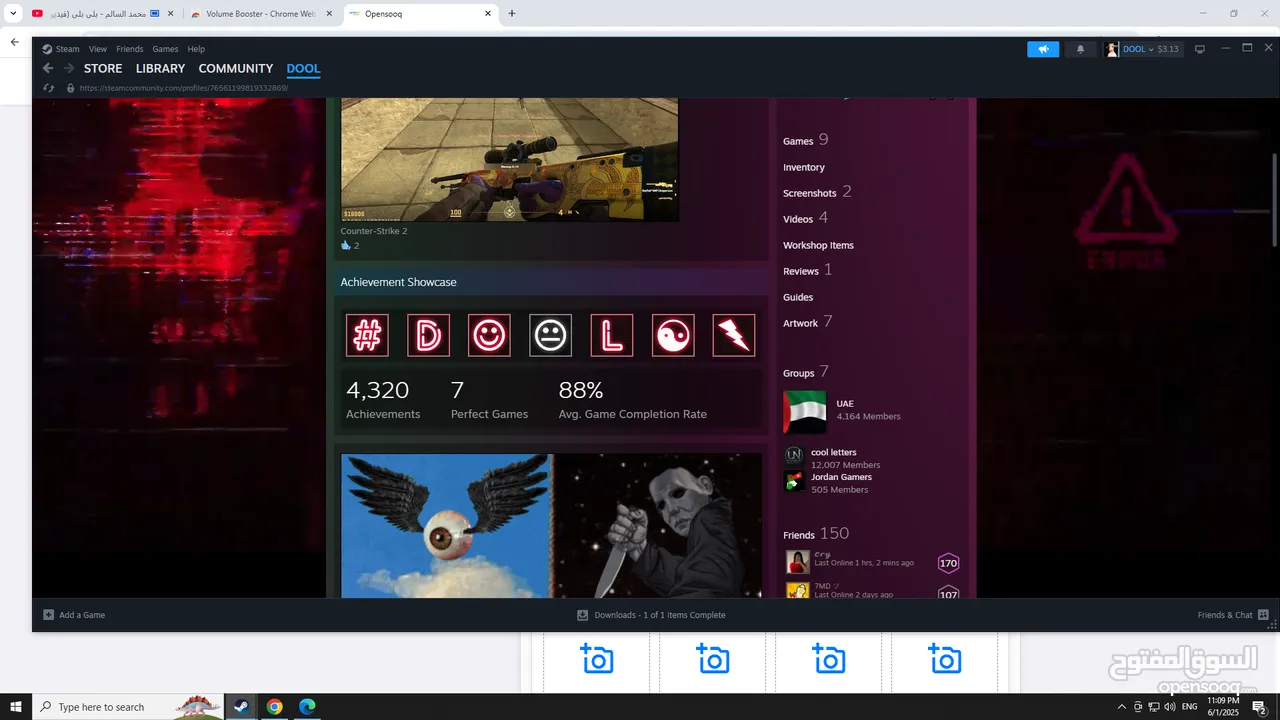
Task: Click Add a Game in Steam
Action: (74, 615)
